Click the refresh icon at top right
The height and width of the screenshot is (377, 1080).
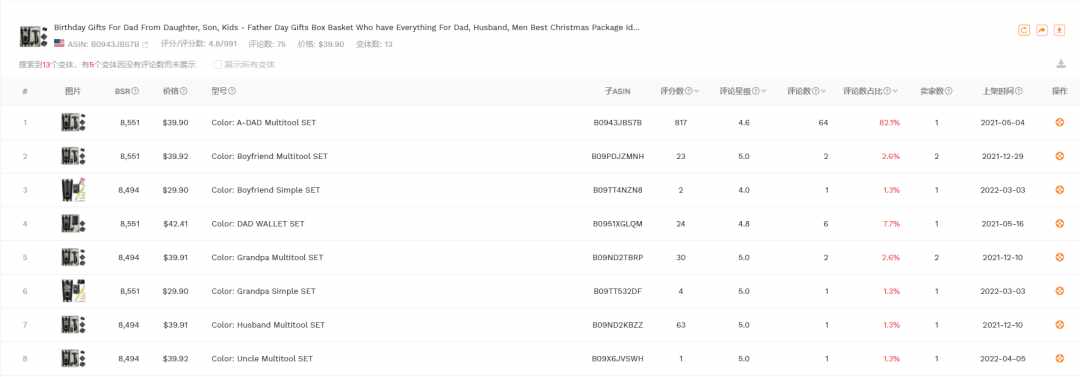1024,30
